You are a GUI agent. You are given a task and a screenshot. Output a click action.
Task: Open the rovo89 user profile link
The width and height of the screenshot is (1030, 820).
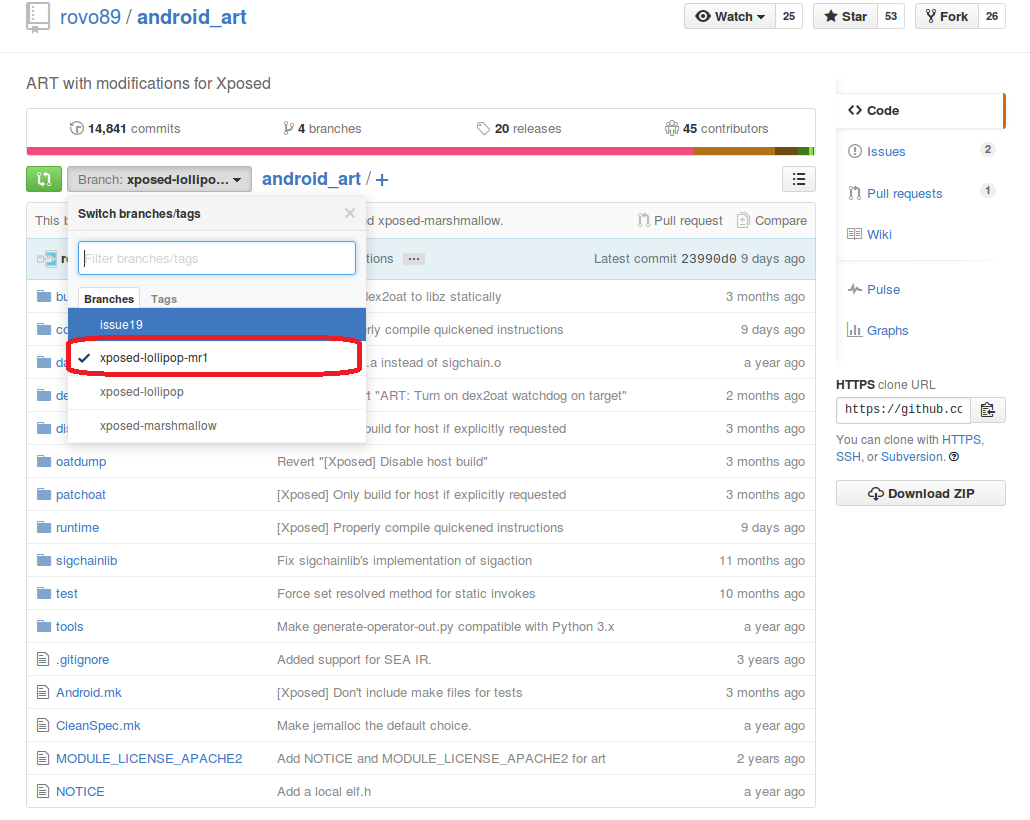[x=91, y=17]
